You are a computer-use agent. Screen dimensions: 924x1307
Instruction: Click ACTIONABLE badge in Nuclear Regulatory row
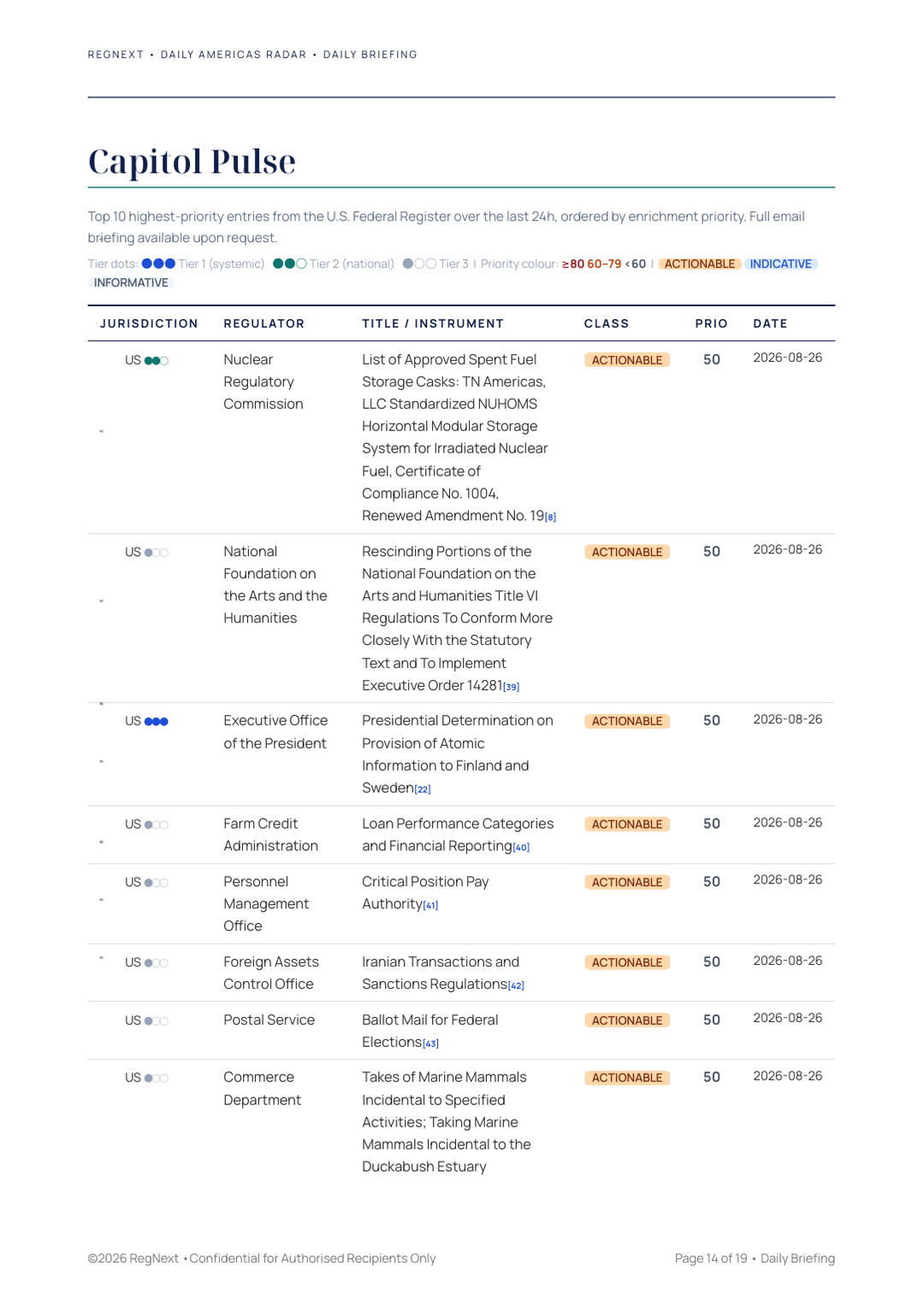click(x=627, y=360)
